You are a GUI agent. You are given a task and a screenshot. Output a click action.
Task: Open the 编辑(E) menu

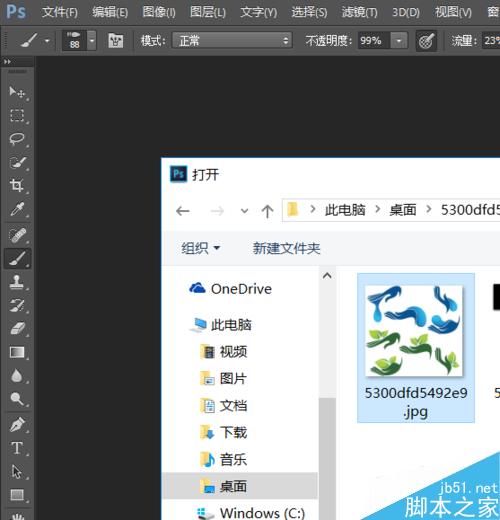click(x=110, y=12)
